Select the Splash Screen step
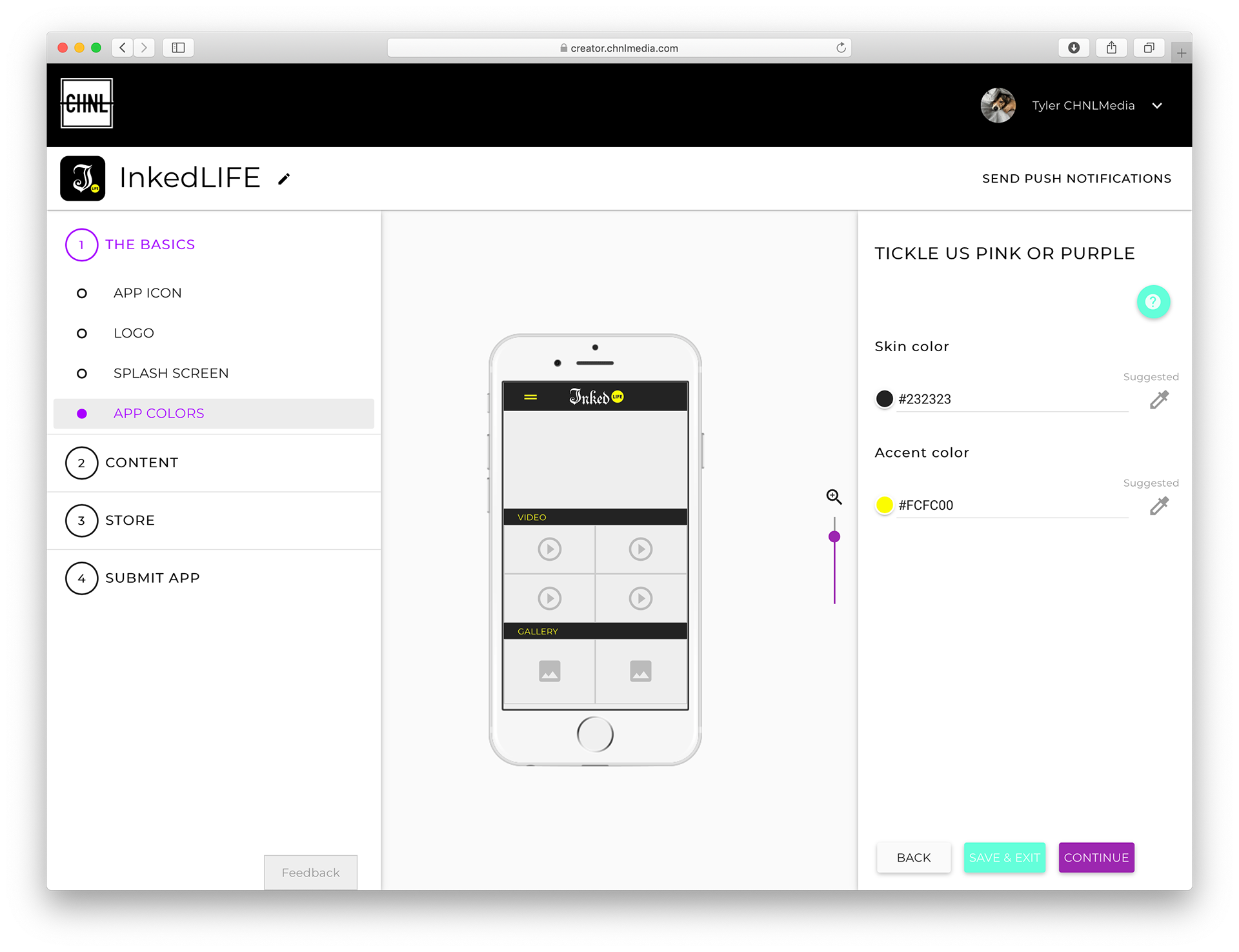The height and width of the screenshot is (952, 1239). (x=171, y=373)
